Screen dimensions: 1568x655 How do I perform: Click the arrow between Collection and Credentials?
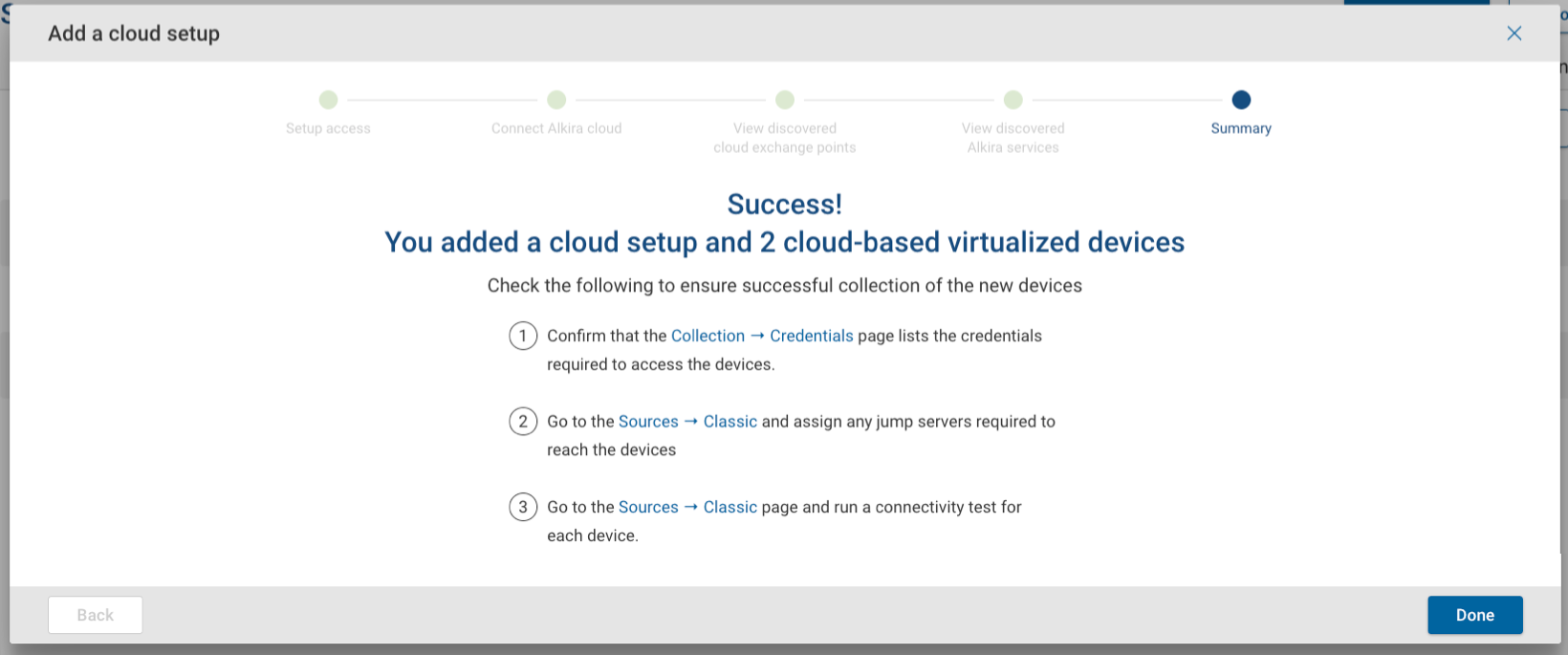[757, 336]
